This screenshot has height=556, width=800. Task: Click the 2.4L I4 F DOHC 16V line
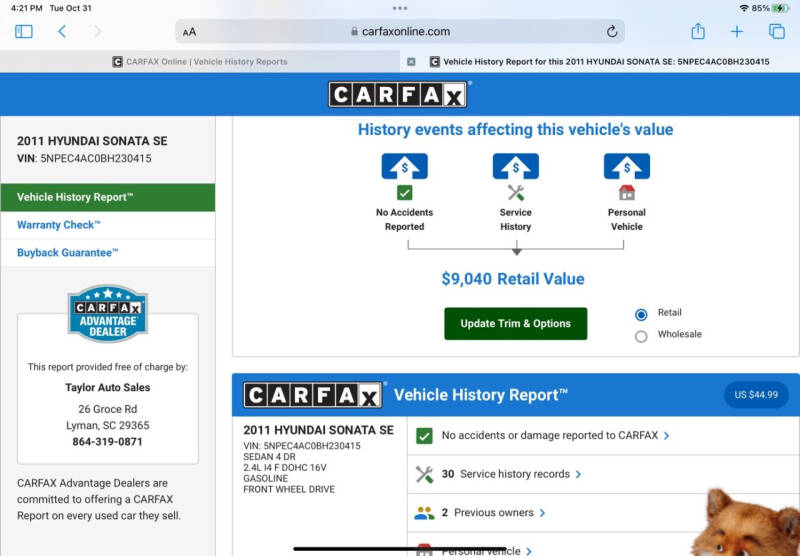pyautogui.click(x=285, y=467)
